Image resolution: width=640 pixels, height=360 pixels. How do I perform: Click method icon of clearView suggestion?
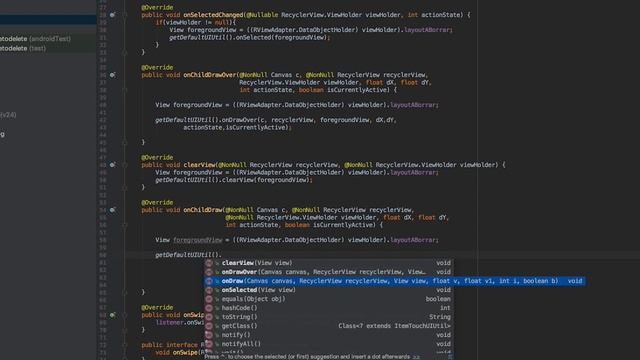(209, 263)
